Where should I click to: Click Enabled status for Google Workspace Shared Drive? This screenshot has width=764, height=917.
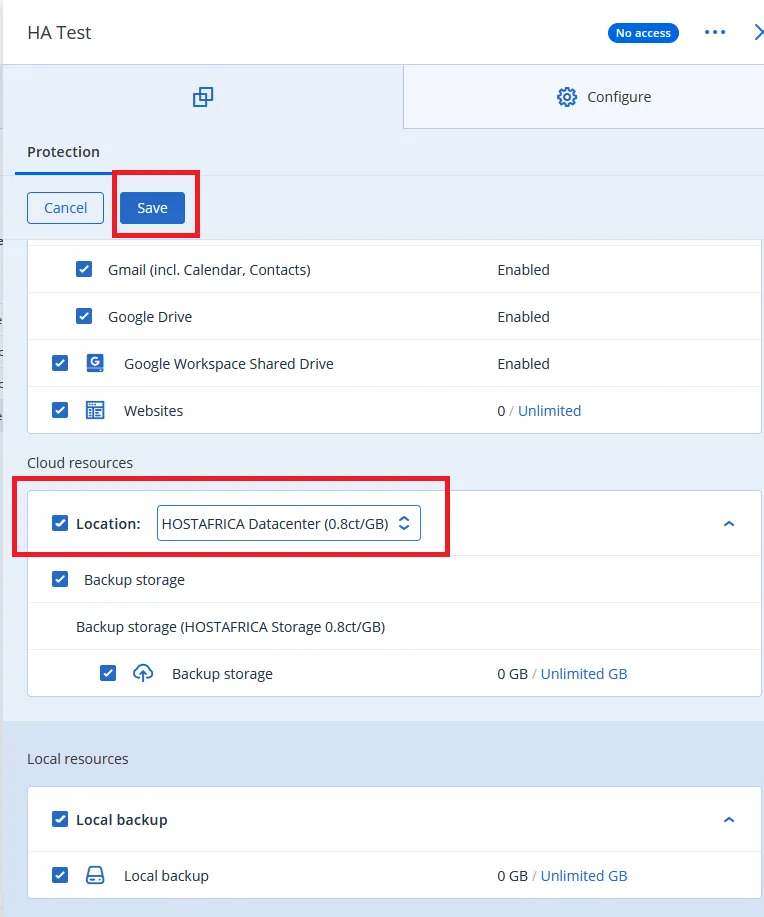tap(524, 364)
